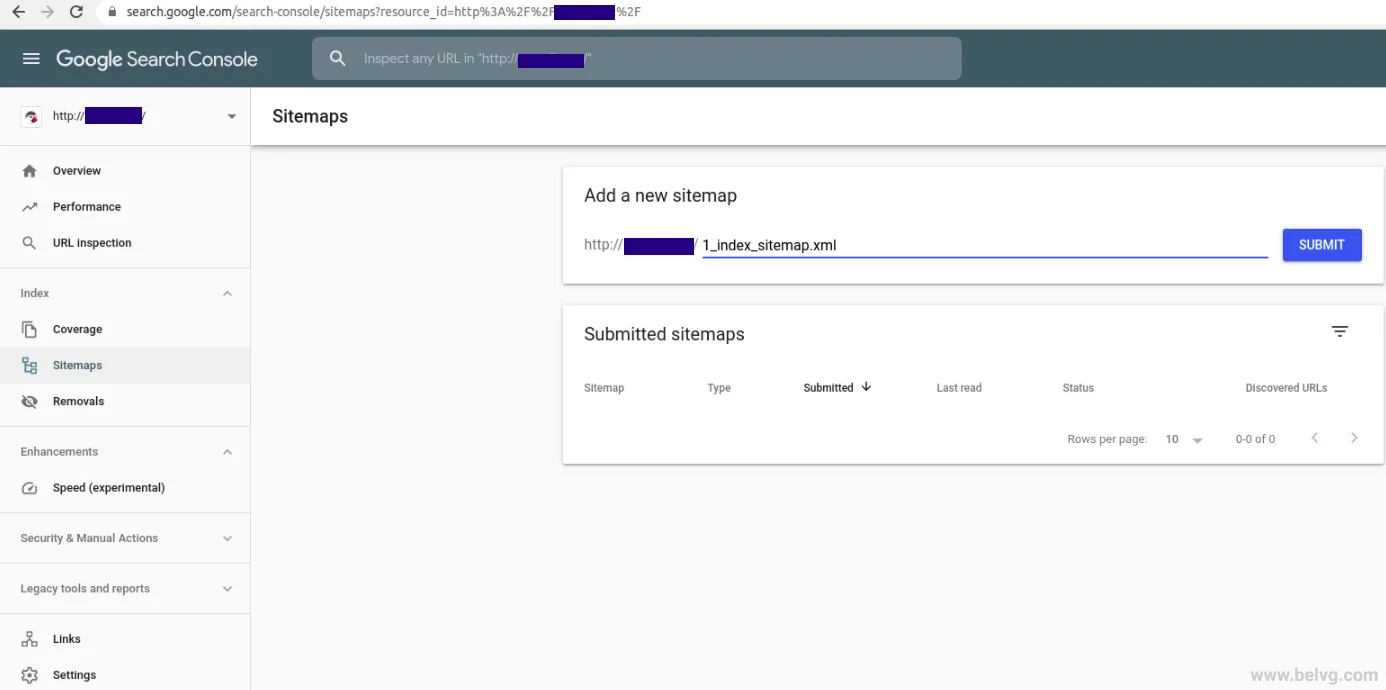Open the property selector dropdown
This screenshot has width=1386, height=690.
(232, 116)
